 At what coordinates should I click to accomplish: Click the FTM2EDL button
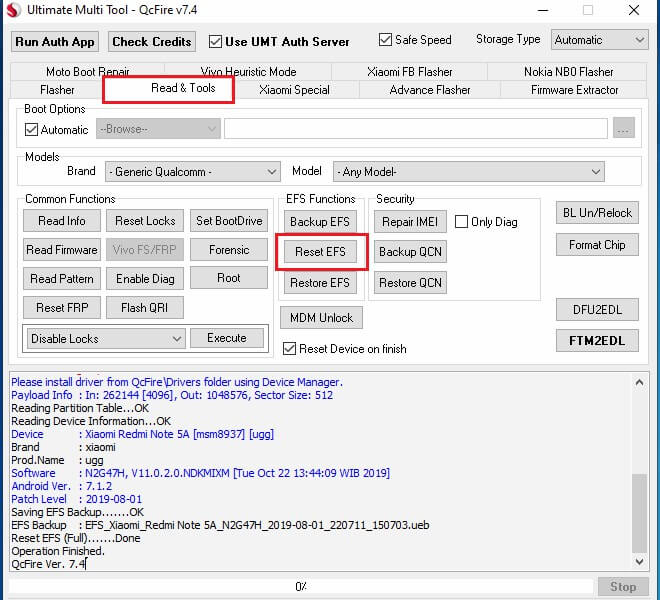pyautogui.click(x=597, y=341)
